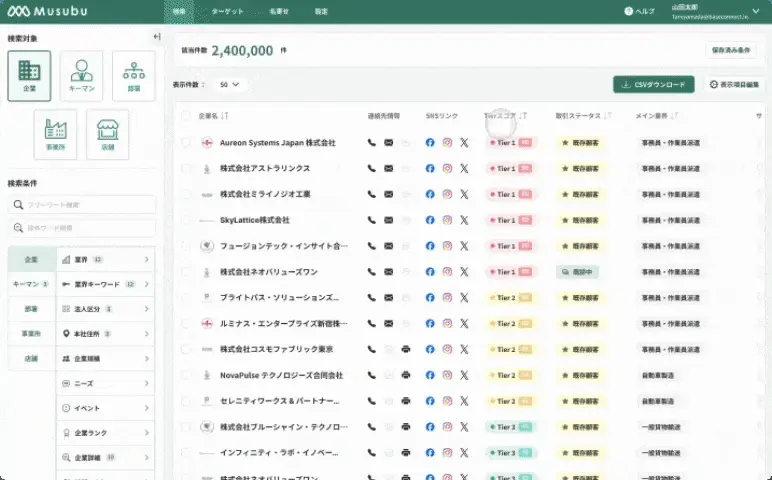Open the 名寄せ top navigation tab
Screen dimensions: 772x480
(x=279, y=11)
